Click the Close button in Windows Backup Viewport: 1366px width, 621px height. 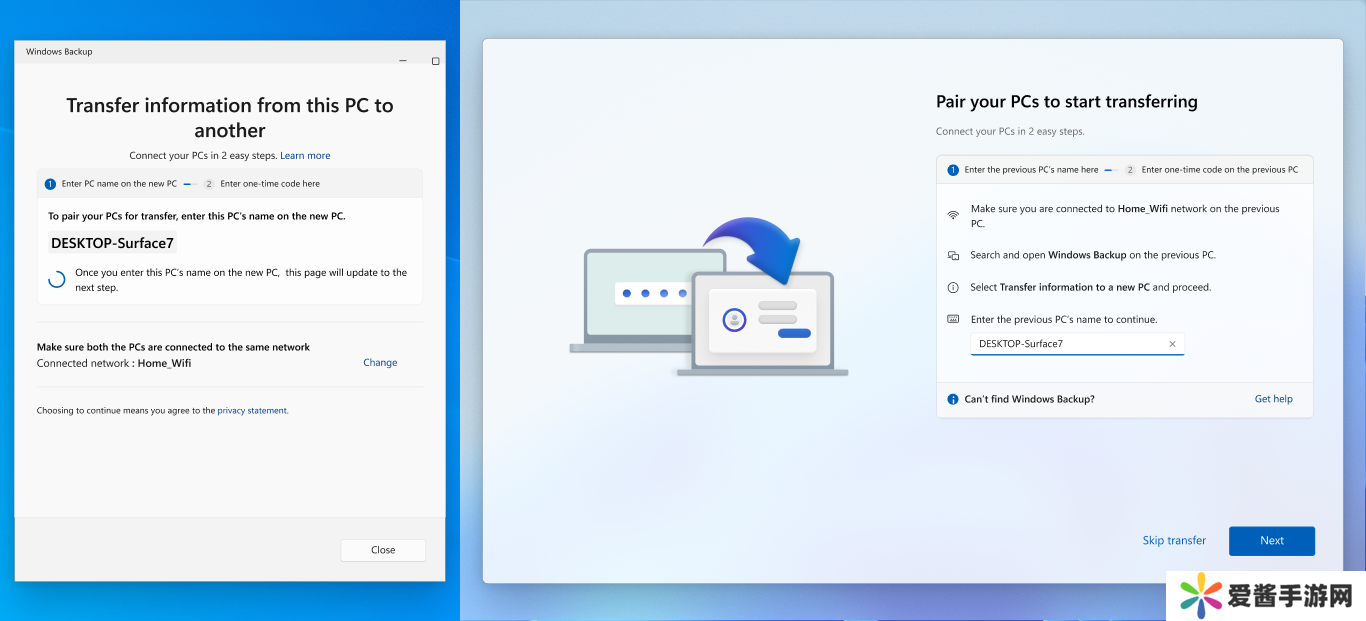[383, 550]
